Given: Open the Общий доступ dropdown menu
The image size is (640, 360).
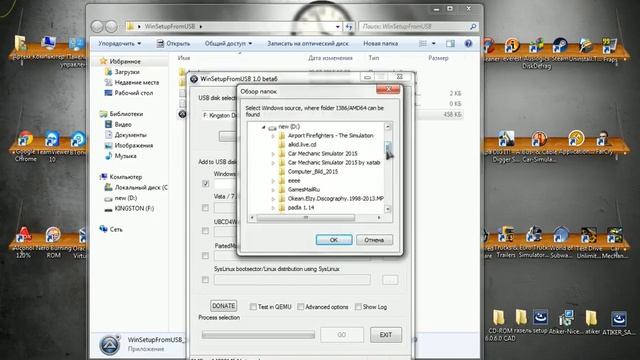Looking at the screenshot, I should [x=229, y=43].
